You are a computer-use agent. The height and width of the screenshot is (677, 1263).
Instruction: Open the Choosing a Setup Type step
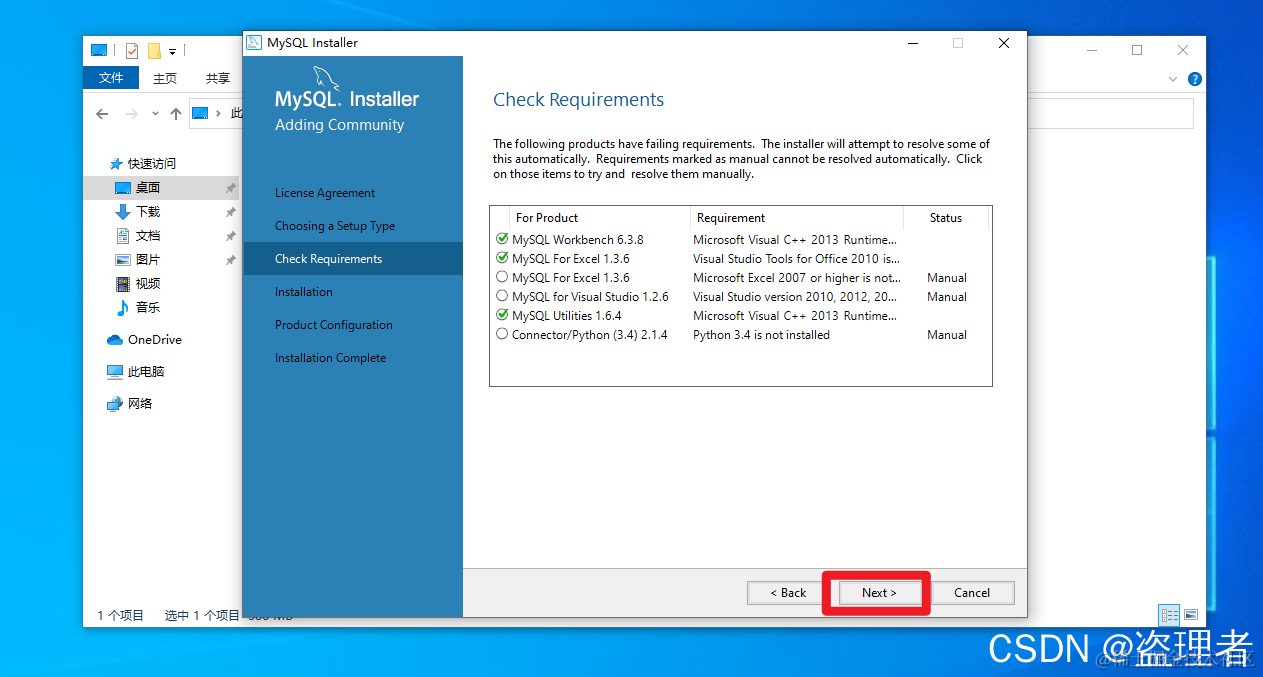click(335, 226)
